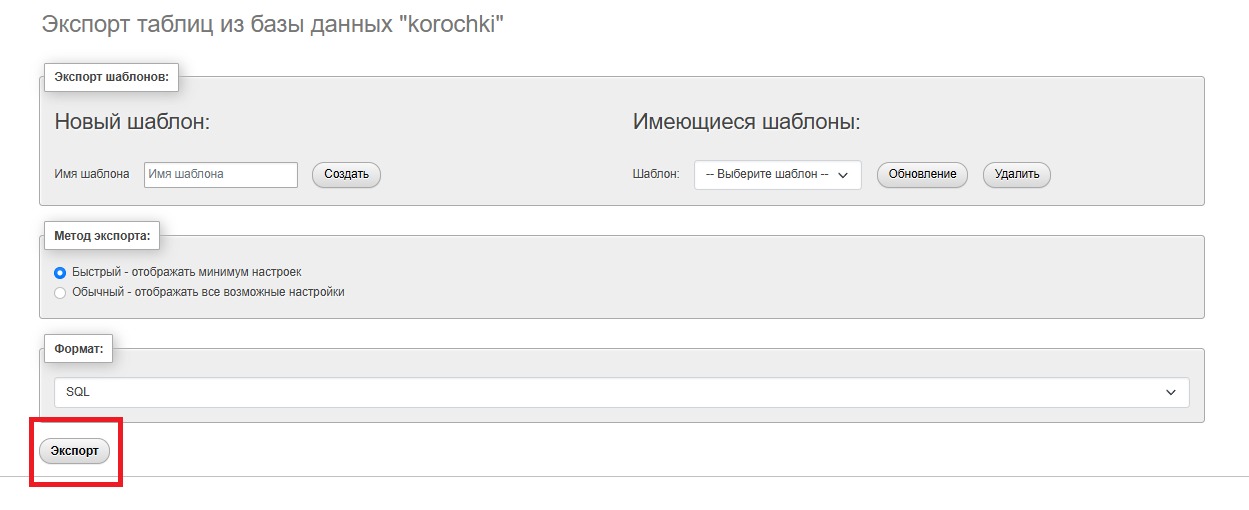Select the Обычный export method radio button
This screenshot has width=1249, height=510.
[60, 293]
